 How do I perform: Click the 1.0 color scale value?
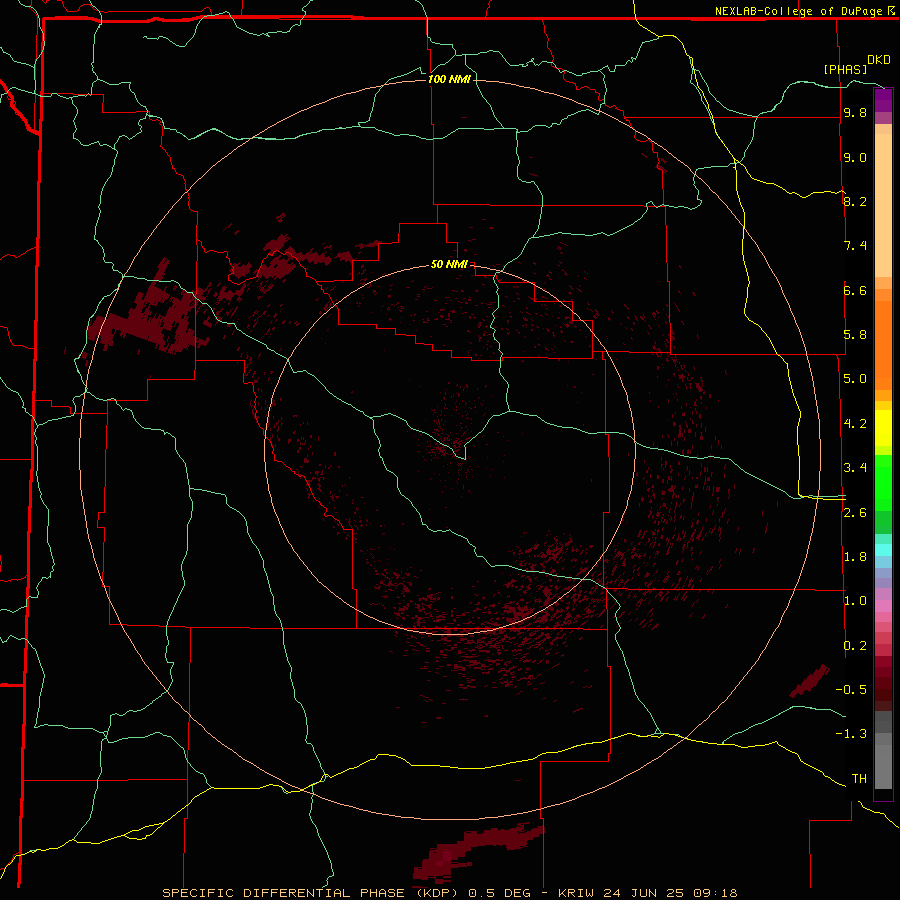855,601
